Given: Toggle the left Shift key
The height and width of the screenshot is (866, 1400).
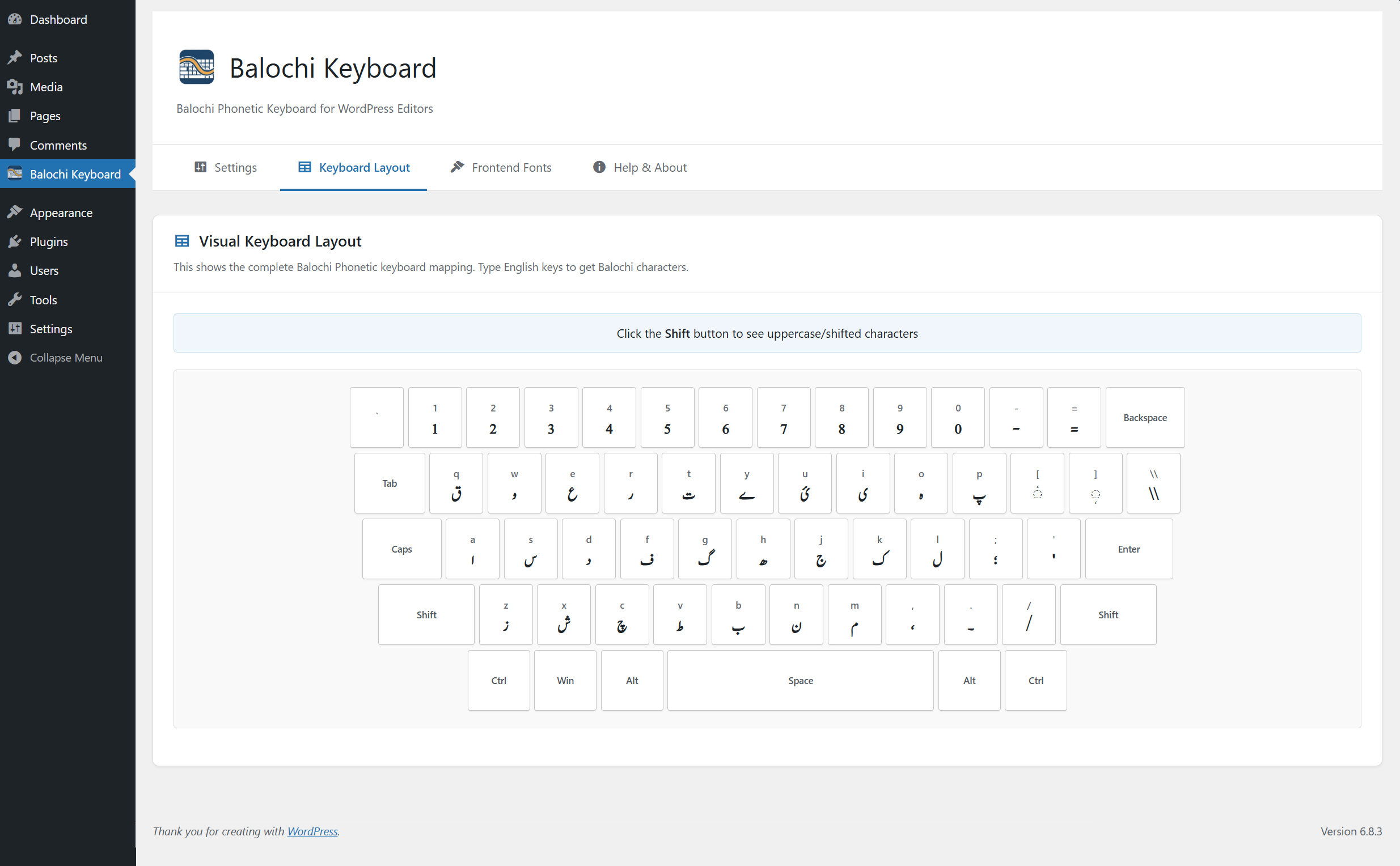Looking at the screenshot, I should click(x=426, y=614).
